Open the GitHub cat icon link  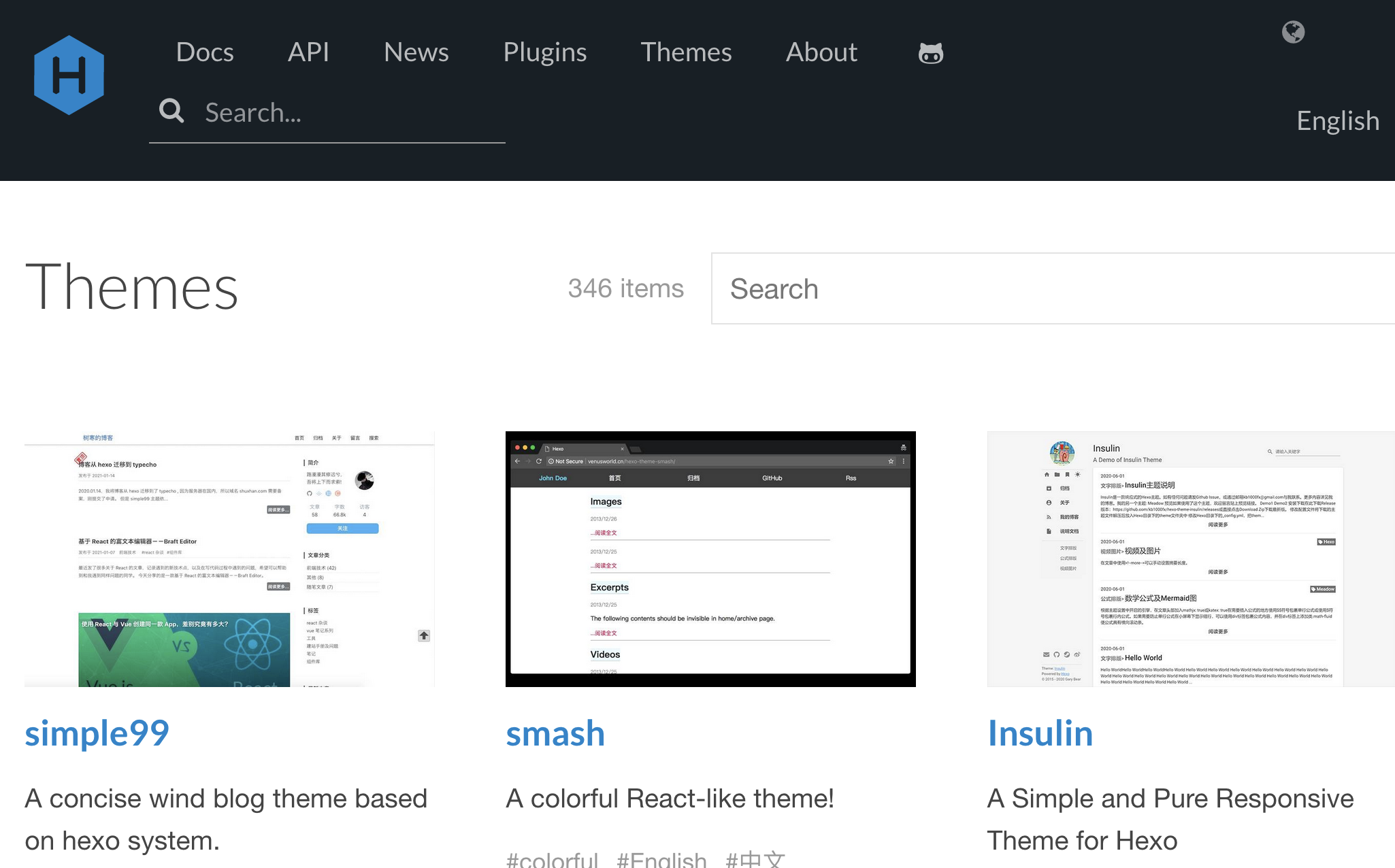pos(929,52)
